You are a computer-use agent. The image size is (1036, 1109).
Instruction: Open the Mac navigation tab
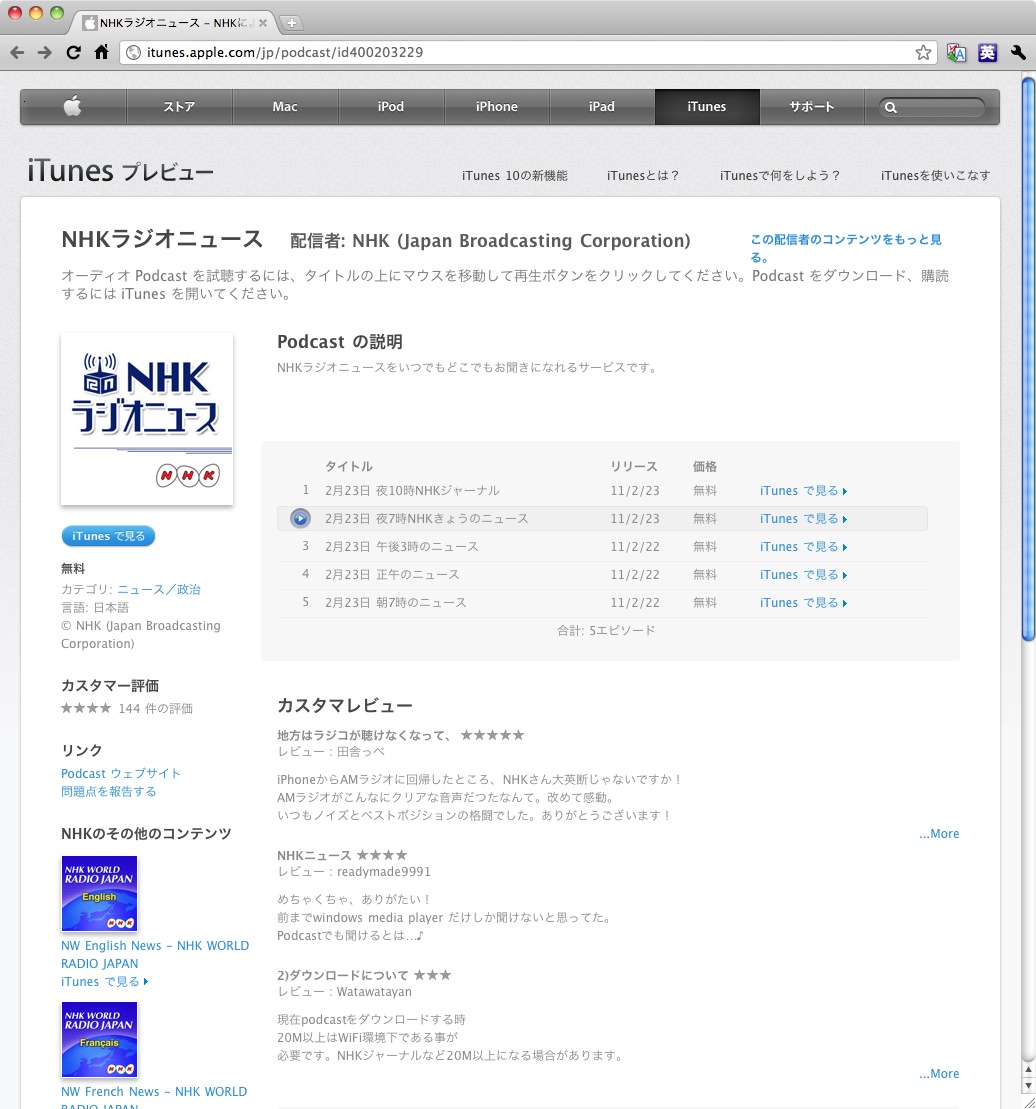click(285, 107)
